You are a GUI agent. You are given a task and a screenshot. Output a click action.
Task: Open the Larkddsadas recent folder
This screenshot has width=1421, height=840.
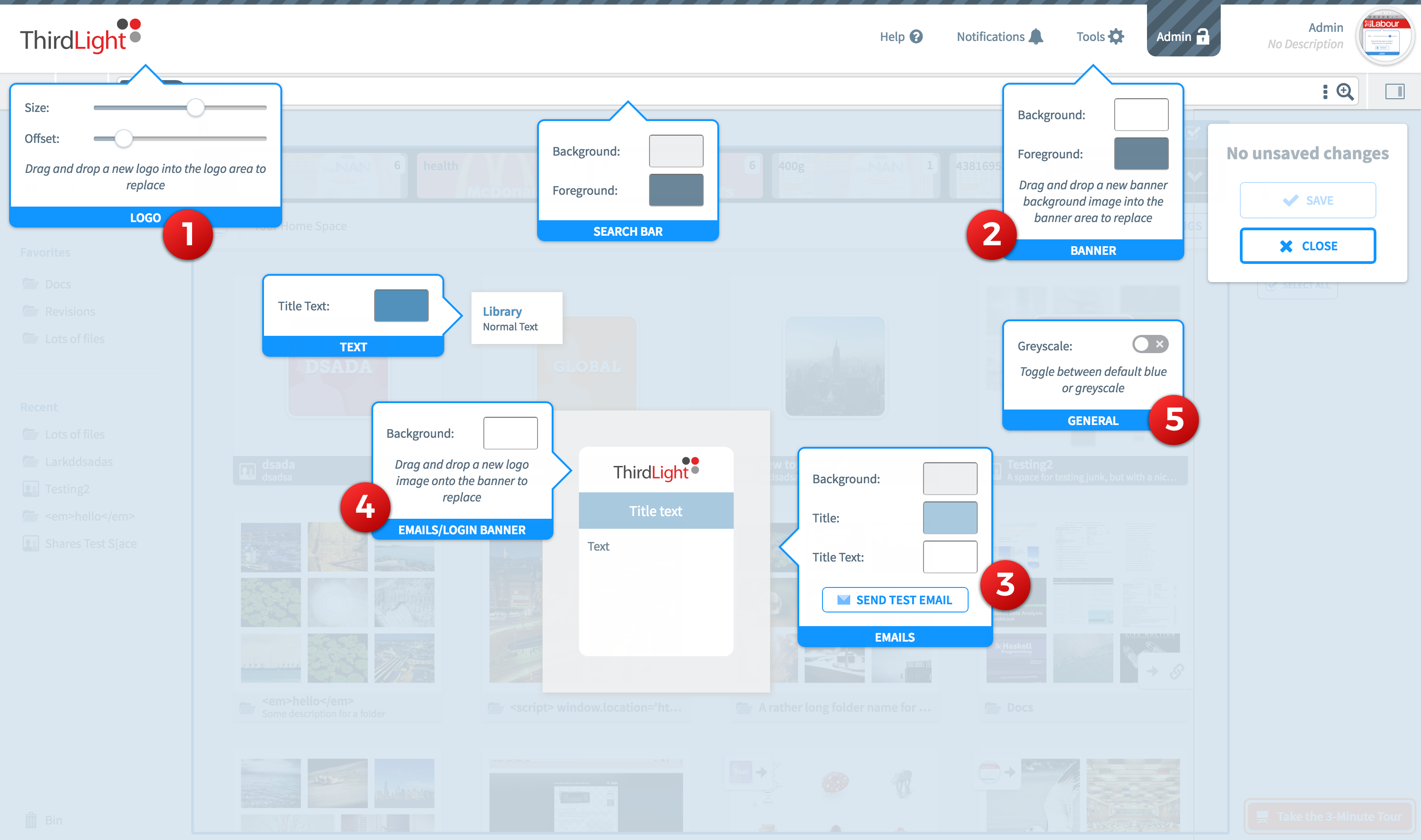pos(67,461)
